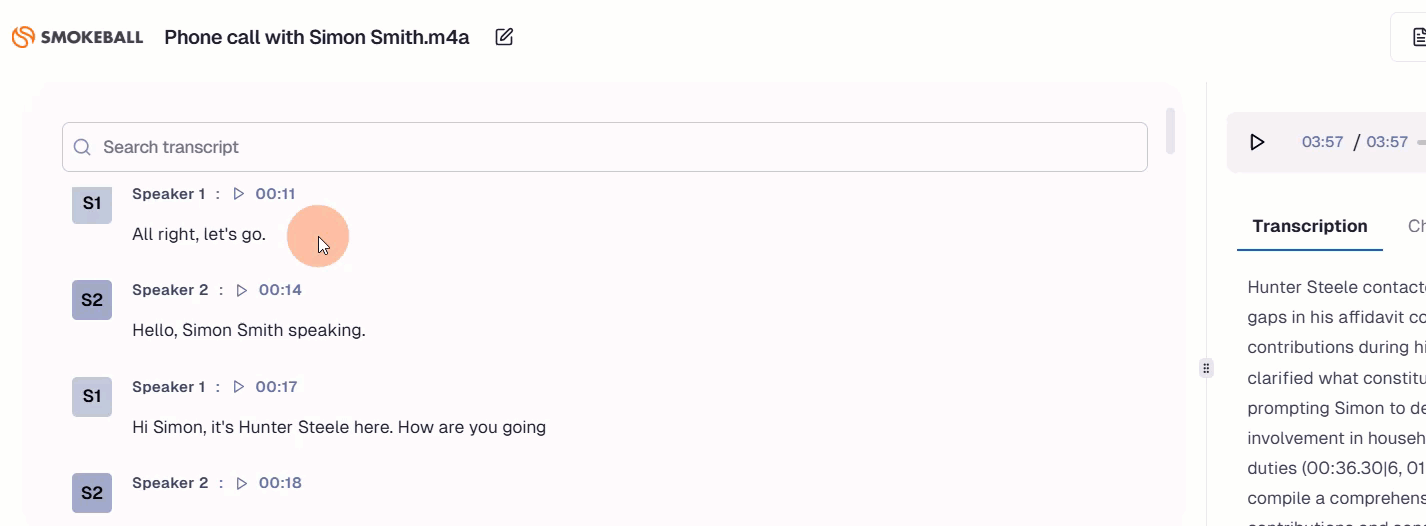Click the audio player progress slider
1426x526 pixels.
click(x=1421, y=142)
